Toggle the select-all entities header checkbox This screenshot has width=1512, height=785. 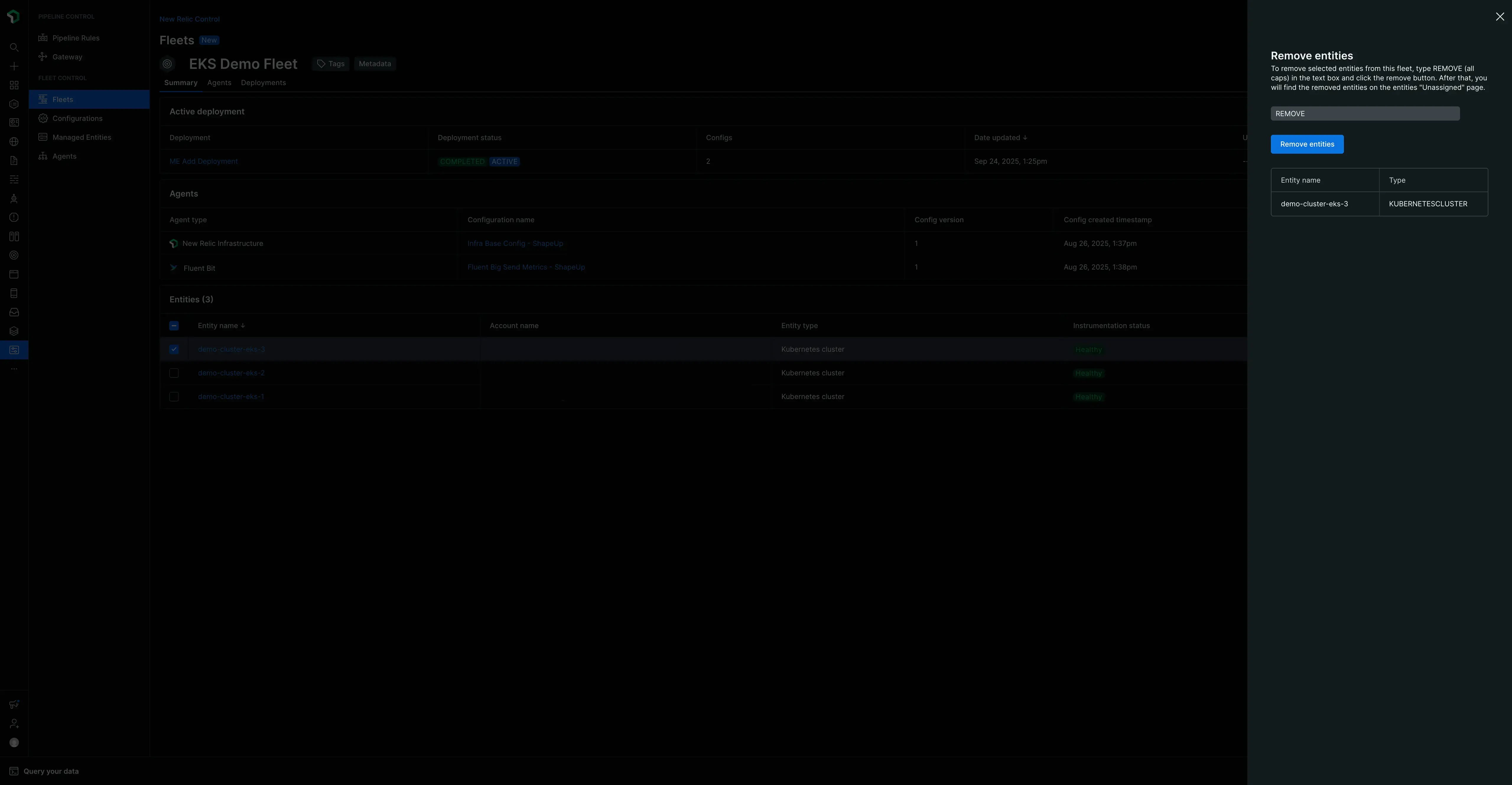click(x=174, y=325)
